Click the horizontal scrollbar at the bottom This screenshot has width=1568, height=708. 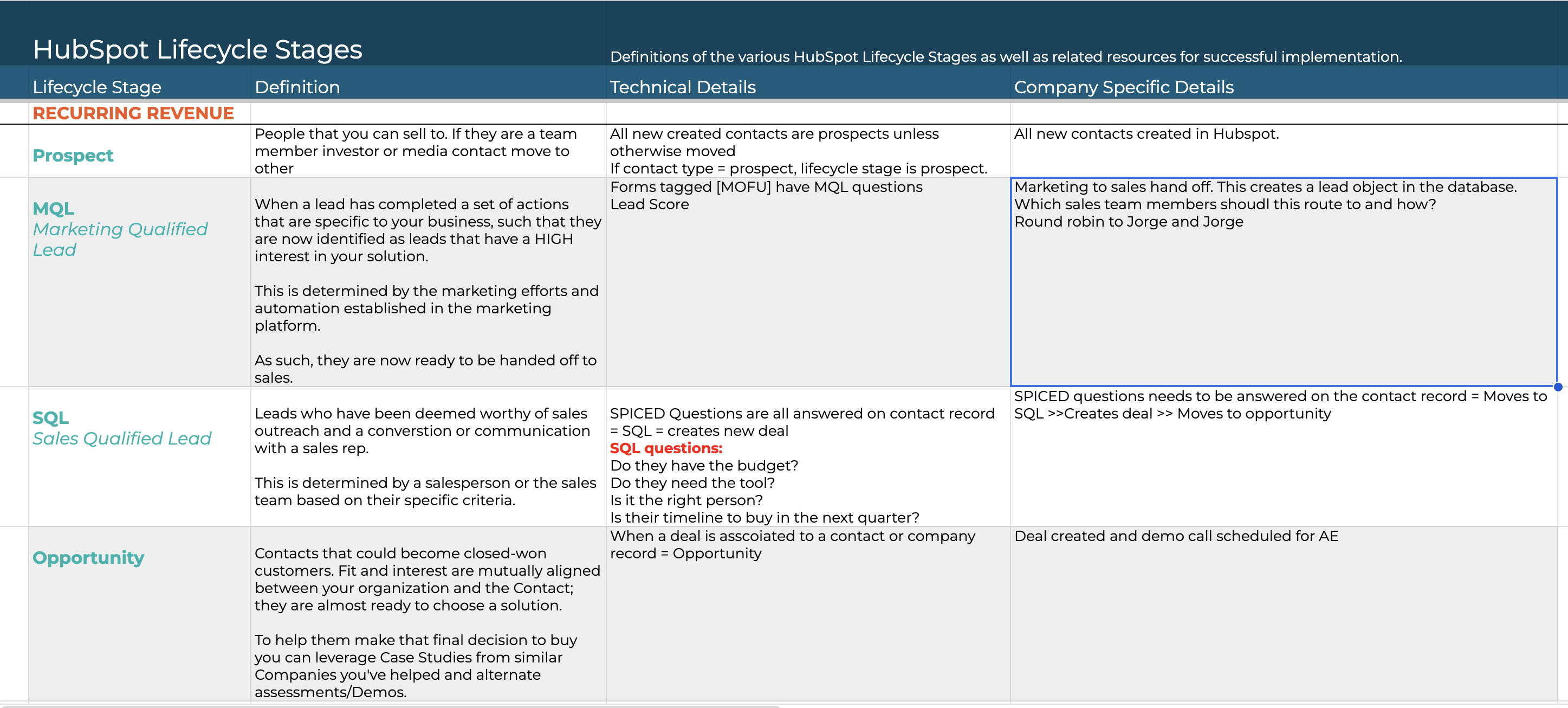pyautogui.click(x=390, y=706)
